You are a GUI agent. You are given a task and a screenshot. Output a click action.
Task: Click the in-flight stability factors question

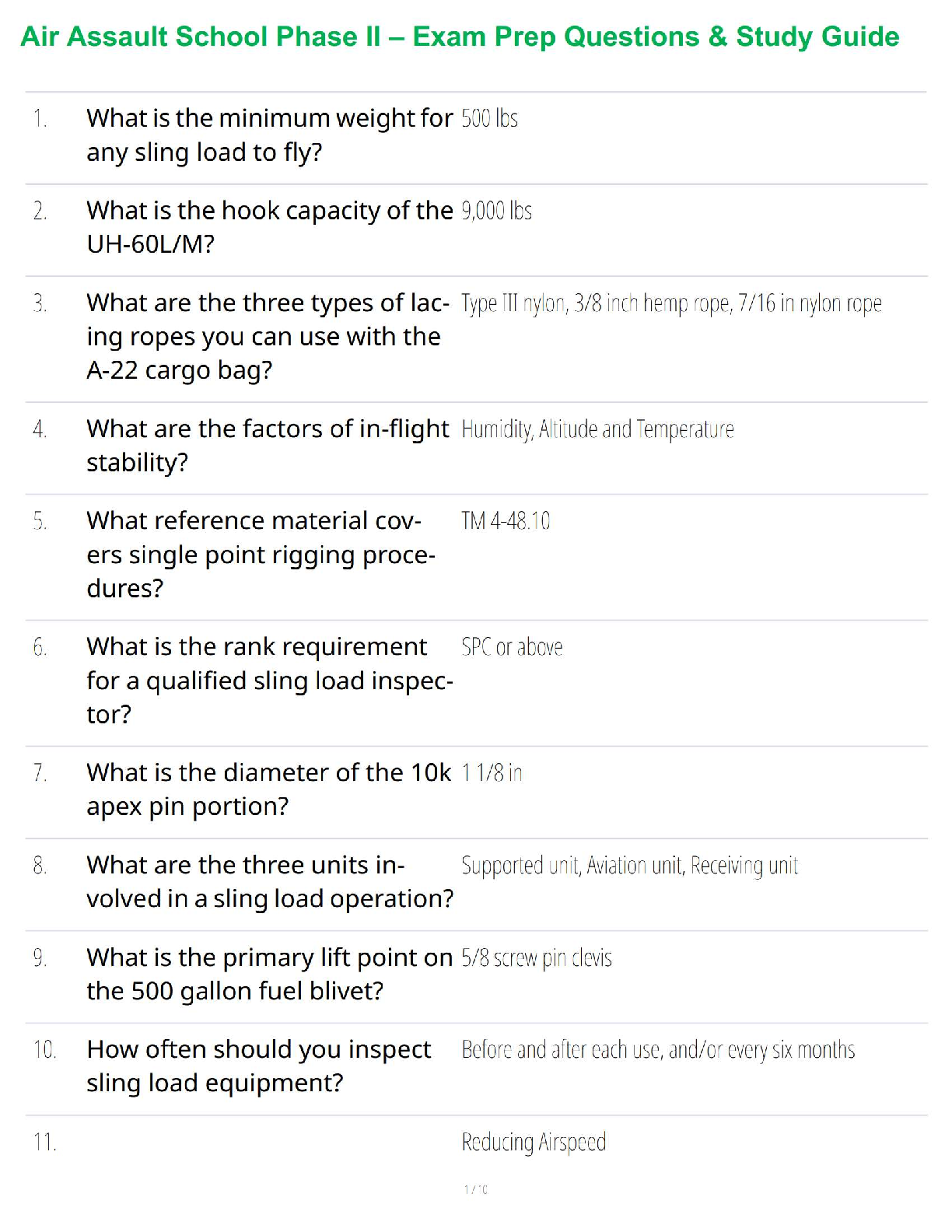coord(268,445)
